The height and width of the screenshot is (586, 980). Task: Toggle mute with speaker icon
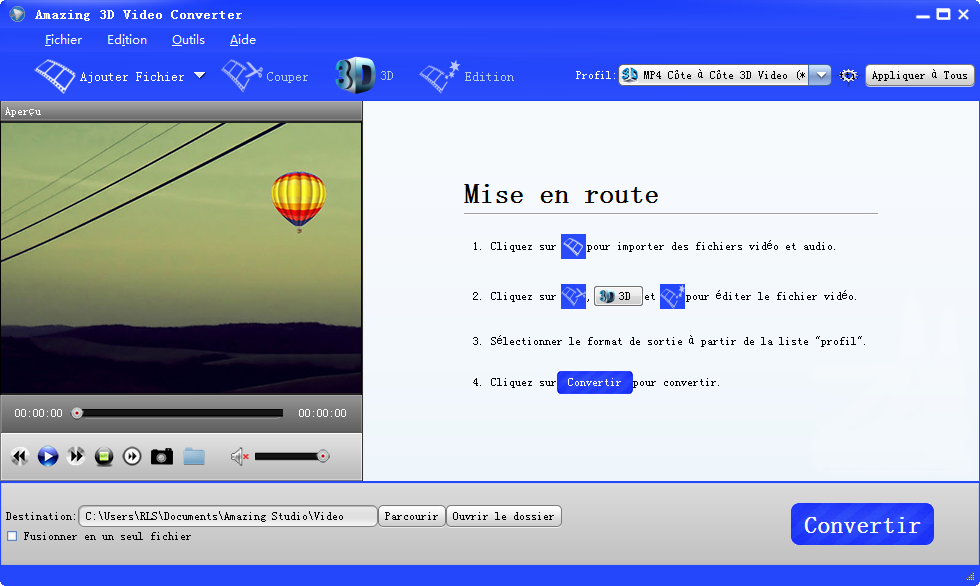coord(239,457)
